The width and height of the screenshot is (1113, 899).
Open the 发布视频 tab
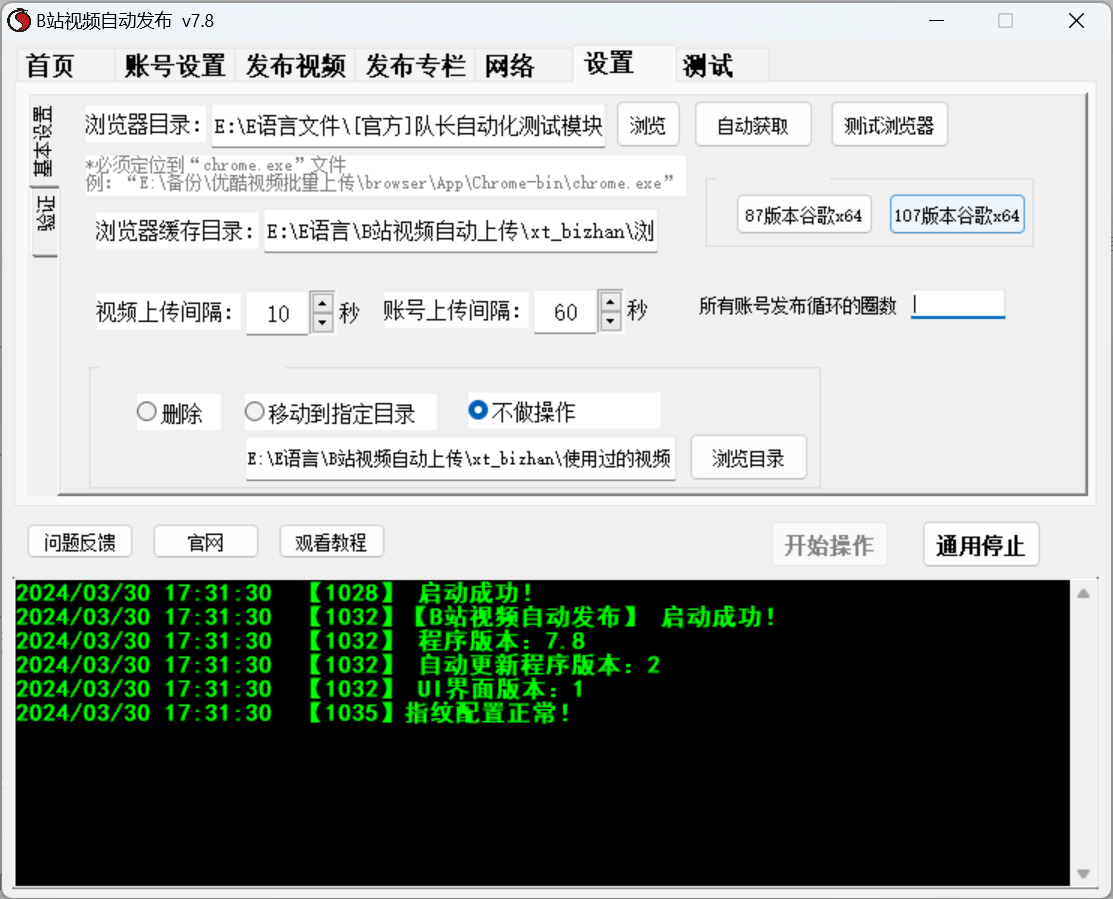[295, 65]
